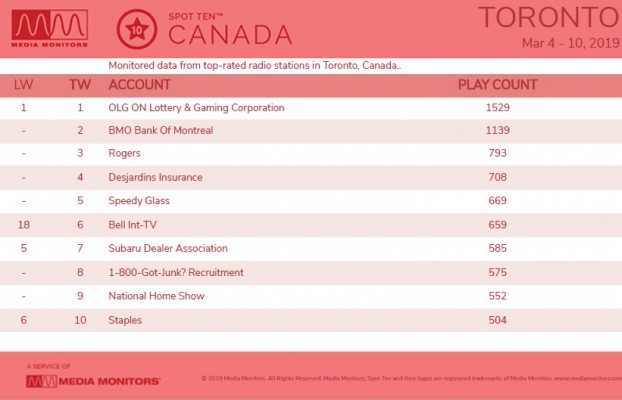Click the Media Monitors waveform logo
The height and width of the screenshot is (400, 622).
click(50, 29)
